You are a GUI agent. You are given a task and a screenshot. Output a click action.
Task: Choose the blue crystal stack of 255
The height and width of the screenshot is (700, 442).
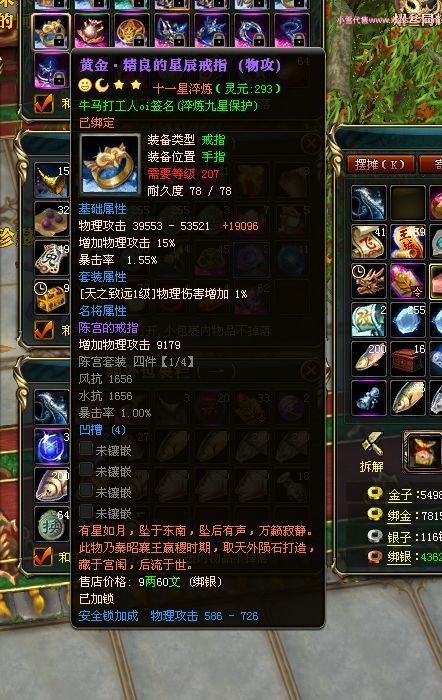(408, 320)
